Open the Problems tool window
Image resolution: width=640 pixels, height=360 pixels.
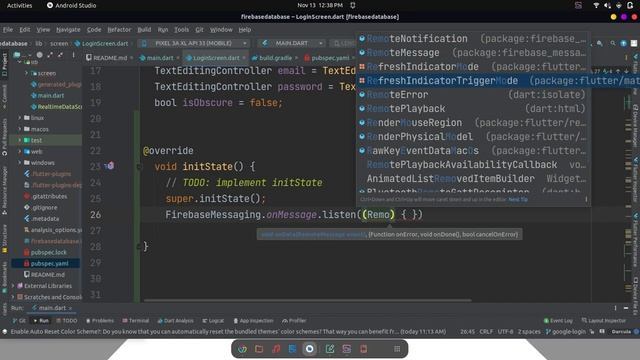(100, 321)
